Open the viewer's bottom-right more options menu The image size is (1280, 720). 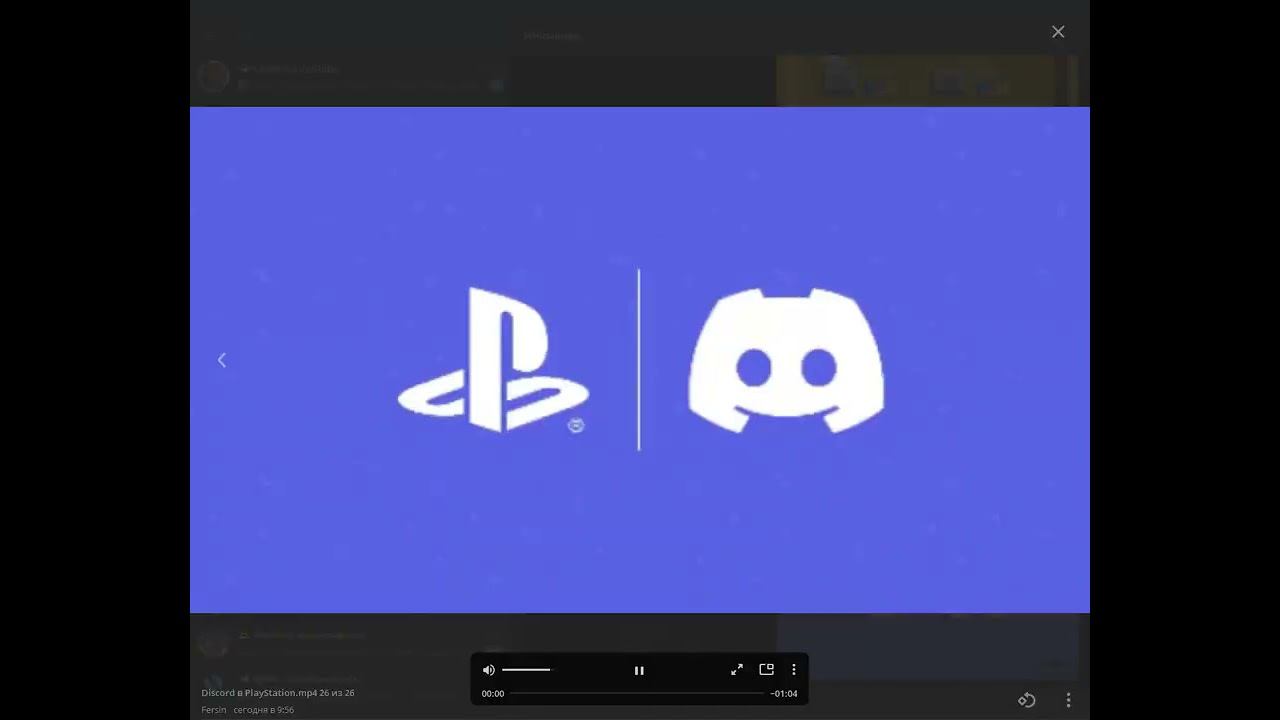[x=1068, y=700]
